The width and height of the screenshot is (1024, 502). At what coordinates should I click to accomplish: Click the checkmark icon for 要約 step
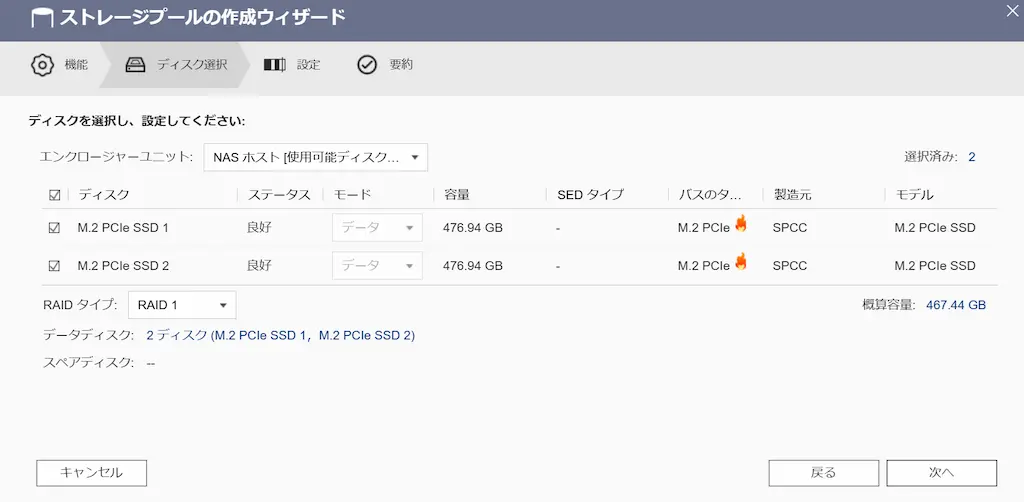coord(367,65)
